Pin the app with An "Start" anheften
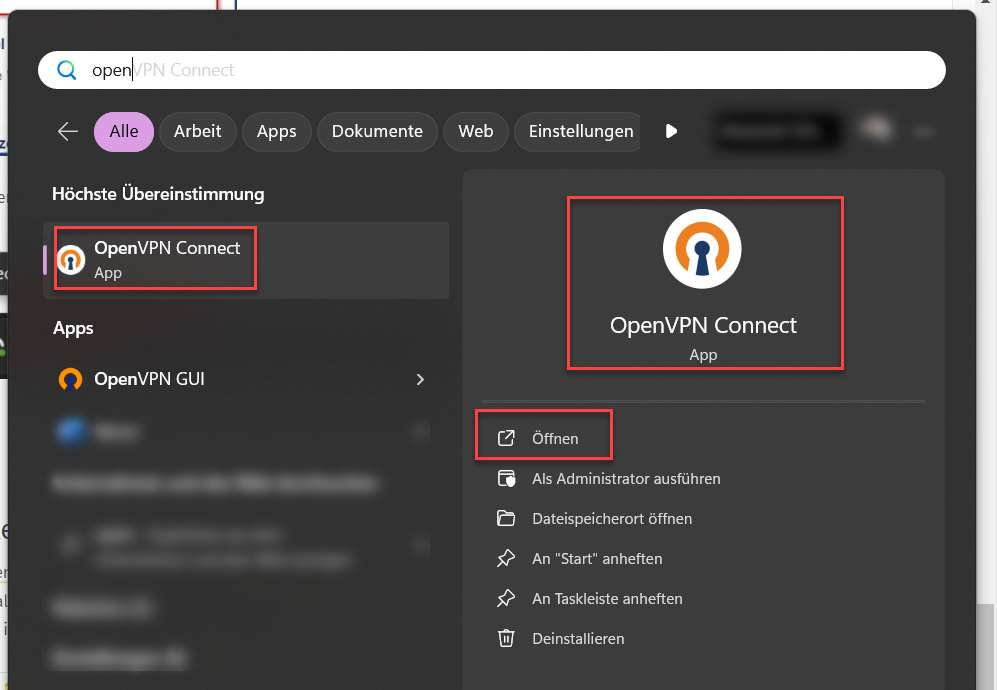Image resolution: width=997 pixels, height=690 pixels. 579,558
